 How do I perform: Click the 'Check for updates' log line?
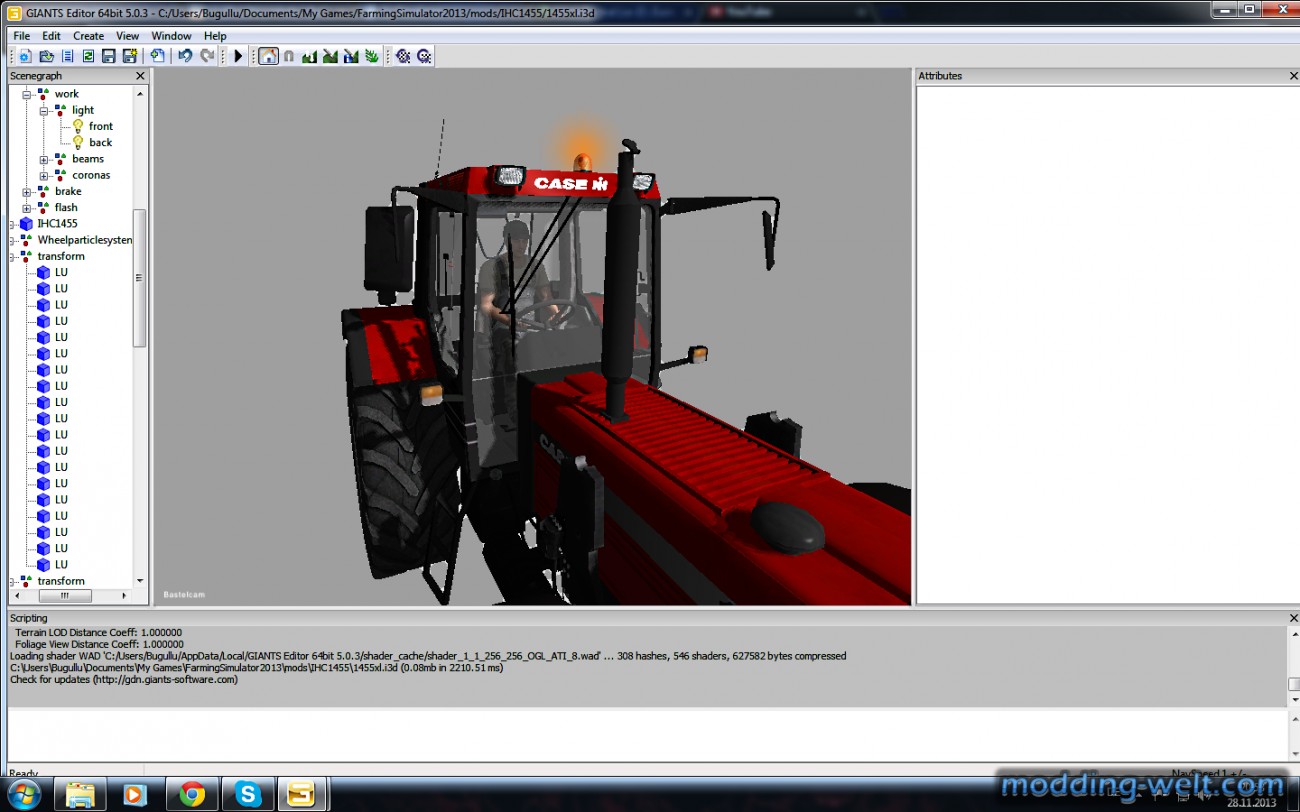(x=124, y=679)
